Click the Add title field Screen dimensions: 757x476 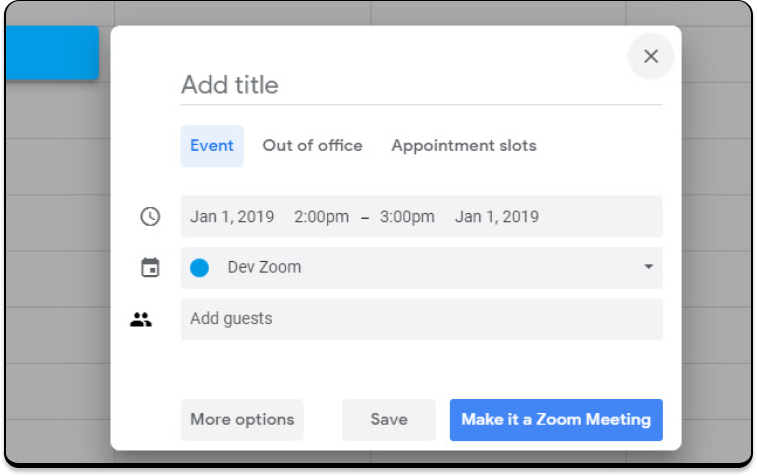click(420, 85)
